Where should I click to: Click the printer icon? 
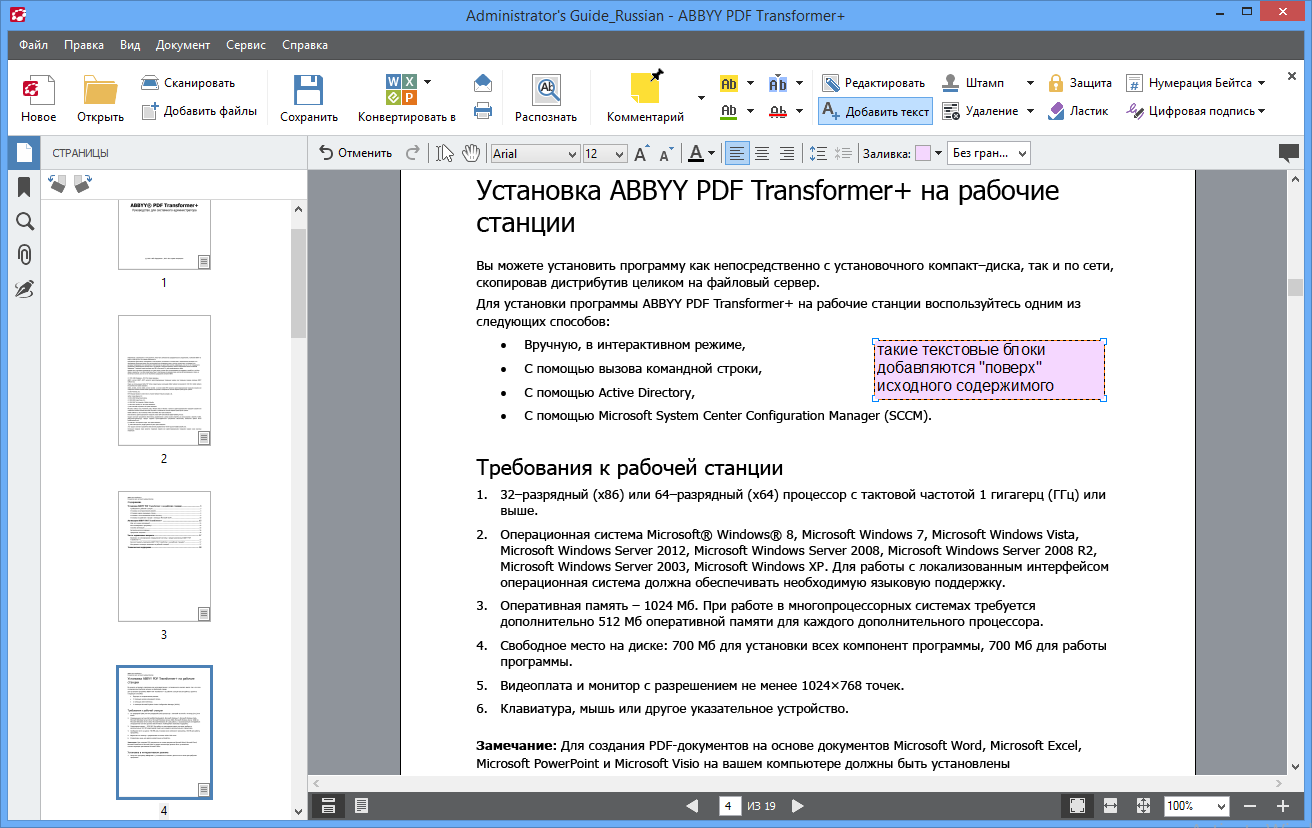point(483,111)
